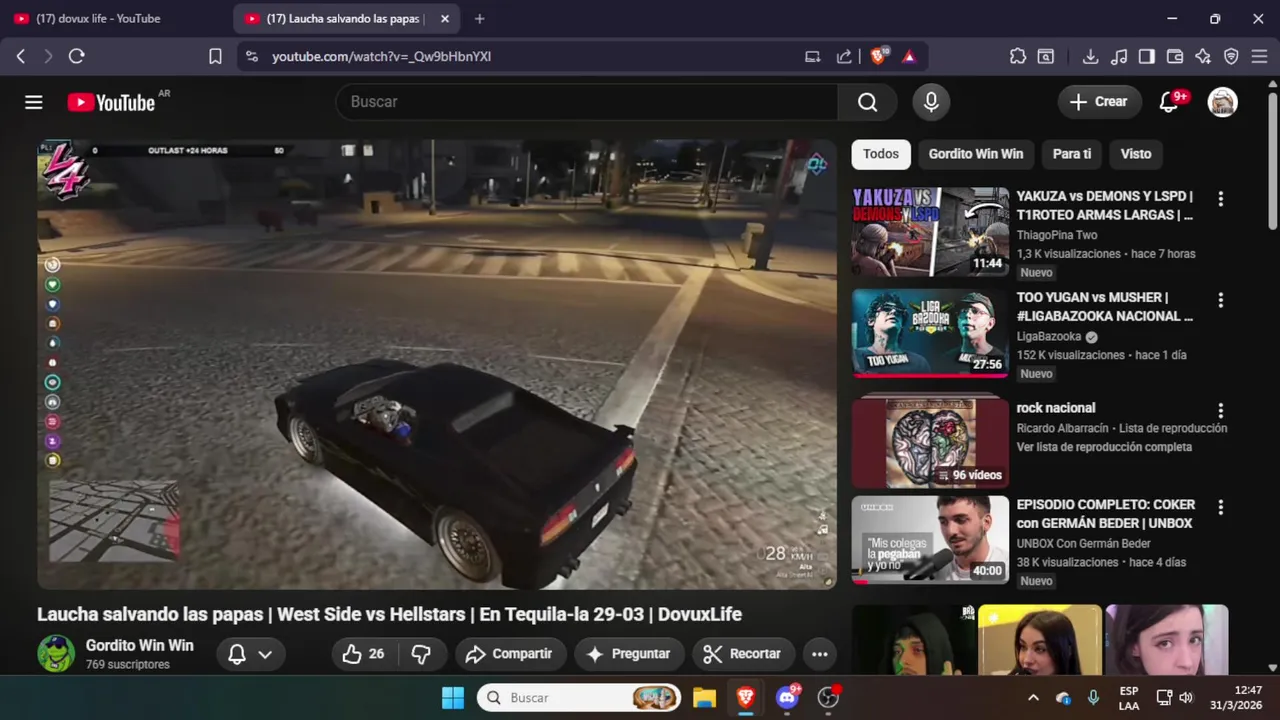Select the Para ti filter chip

point(1072,154)
